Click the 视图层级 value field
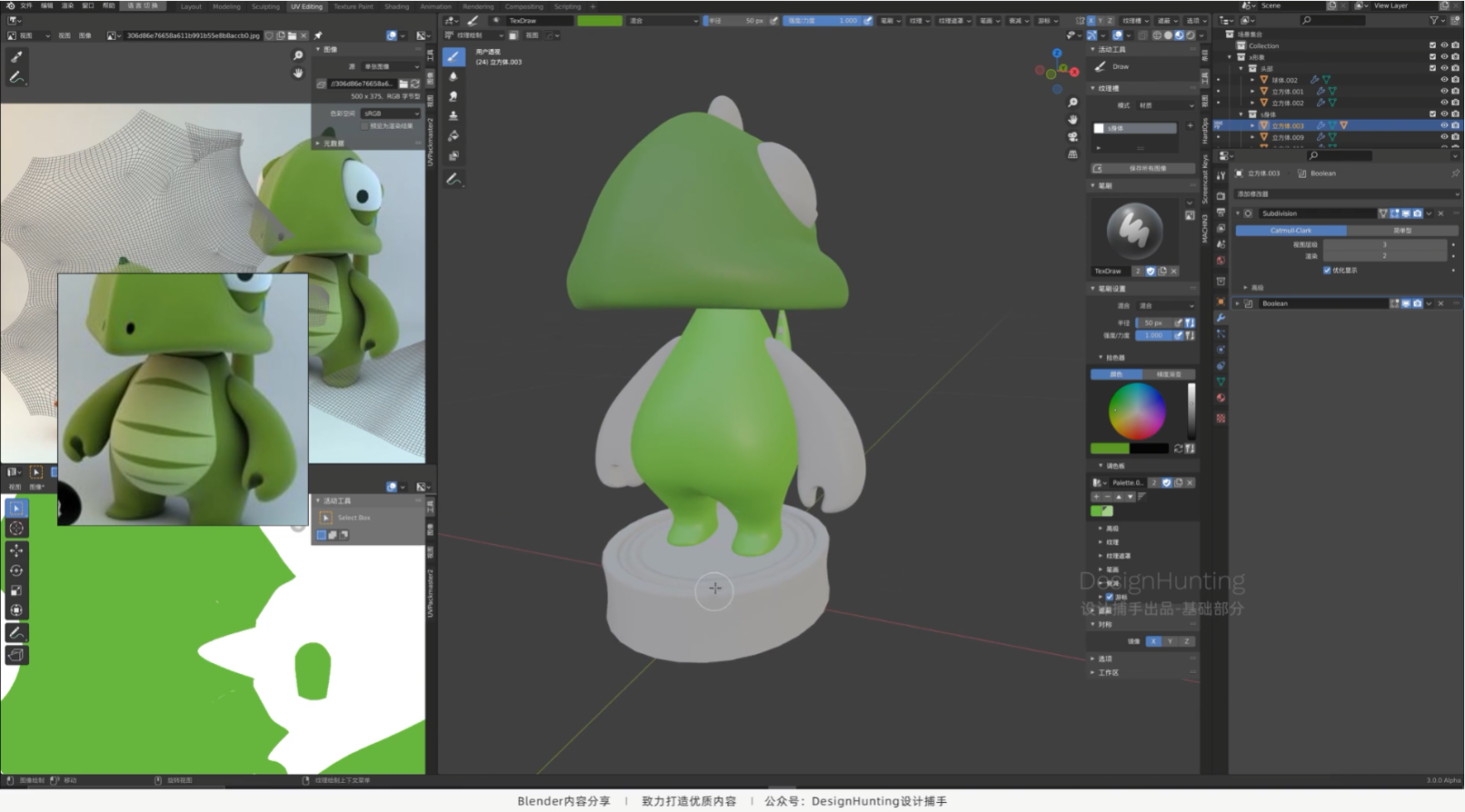This screenshot has width=1465, height=812. 1385,244
